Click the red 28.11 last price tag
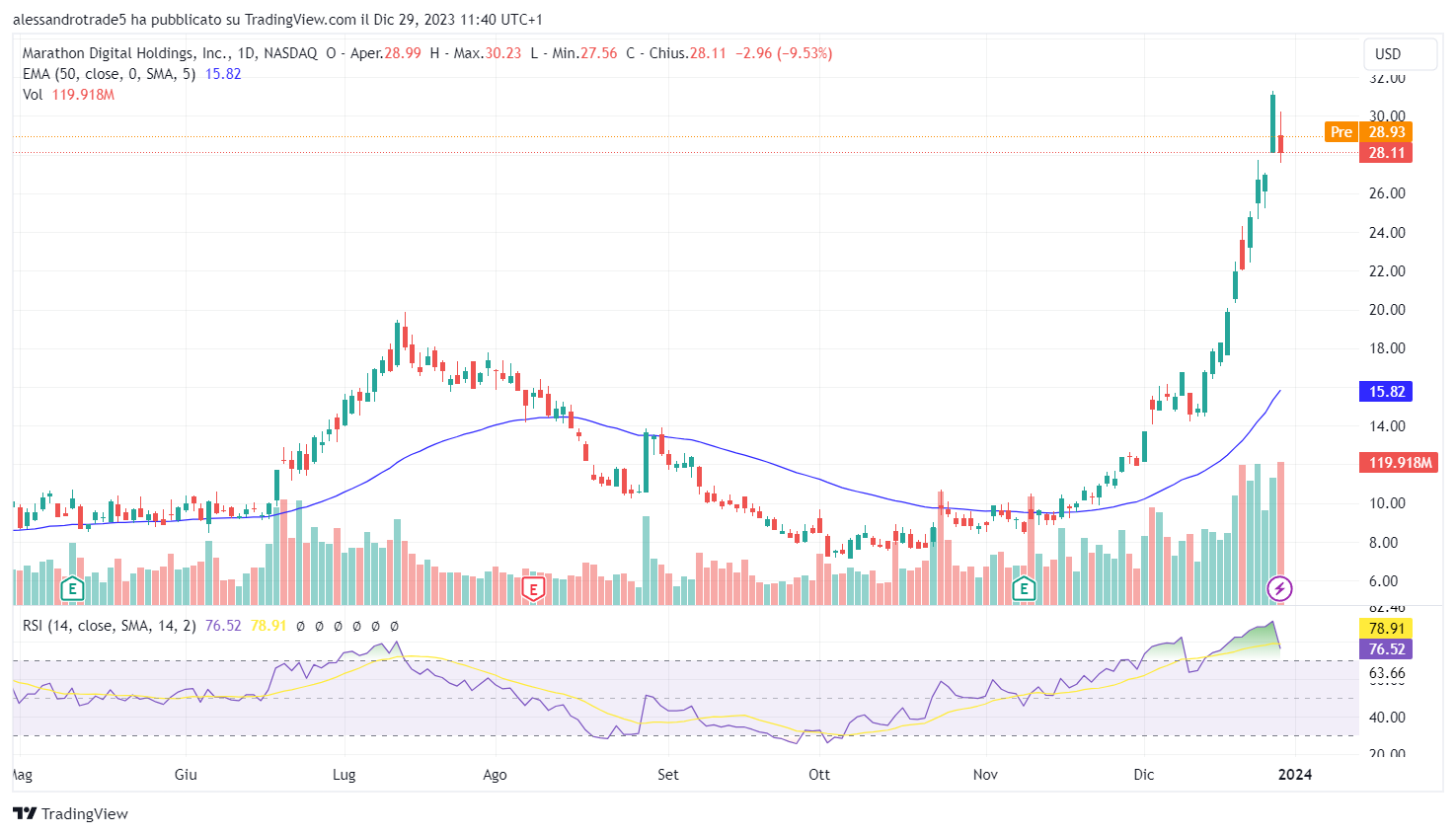The width and height of the screenshot is (1456, 835). point(1386,153)
